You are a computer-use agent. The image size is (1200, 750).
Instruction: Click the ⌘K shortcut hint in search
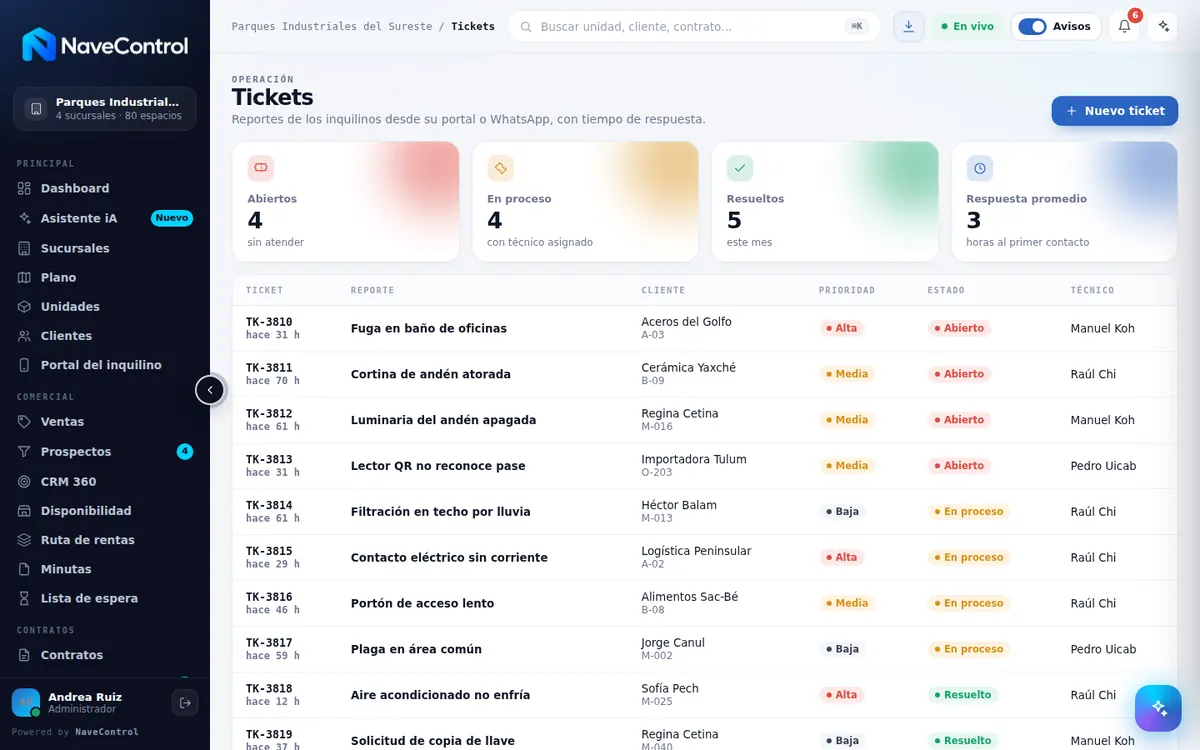[857, 27]
